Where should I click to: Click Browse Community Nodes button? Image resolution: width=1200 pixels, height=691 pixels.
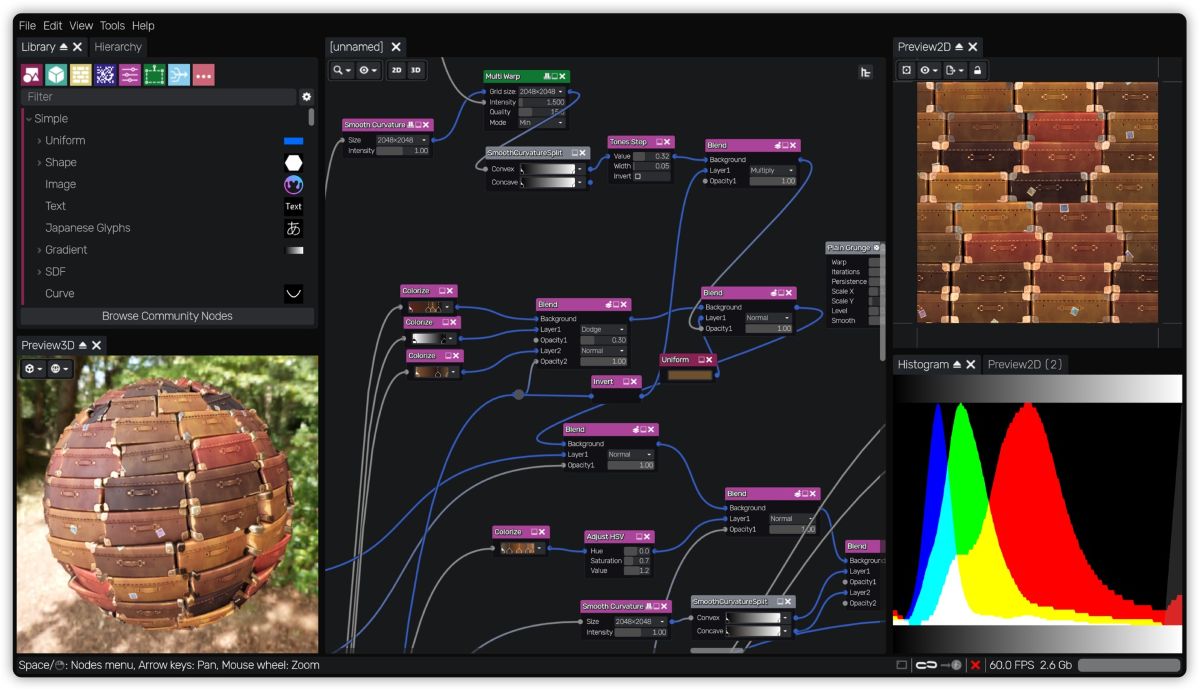pos(167,316)
